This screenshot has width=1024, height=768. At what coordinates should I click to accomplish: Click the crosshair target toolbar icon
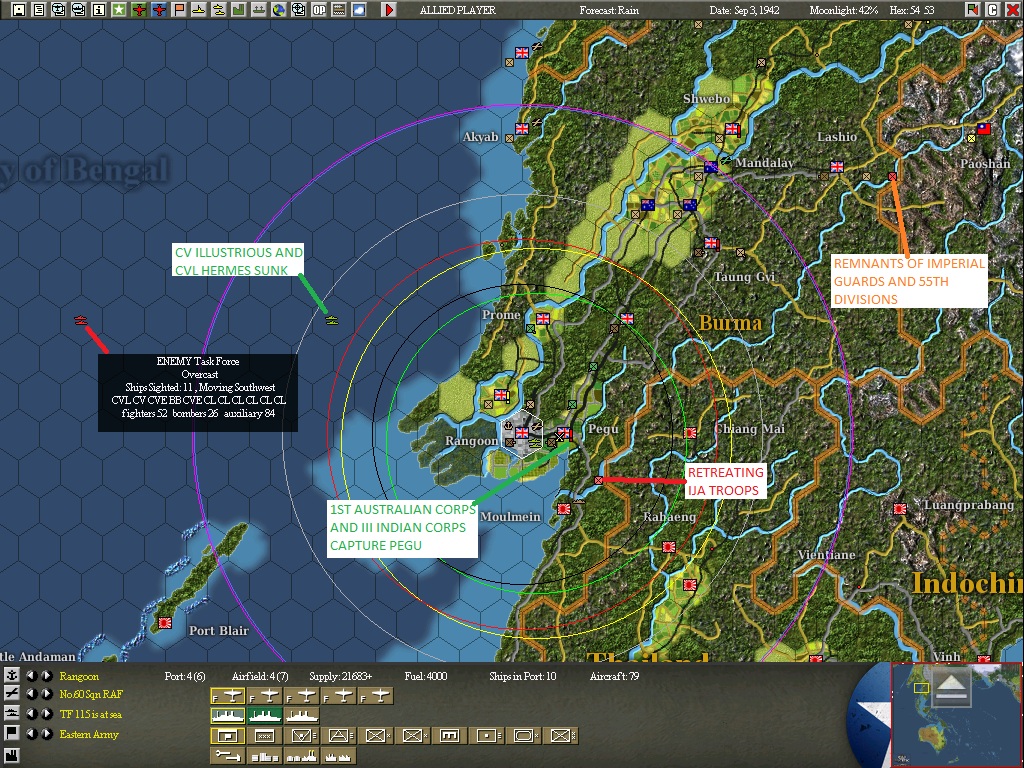[x=298, y=10]
